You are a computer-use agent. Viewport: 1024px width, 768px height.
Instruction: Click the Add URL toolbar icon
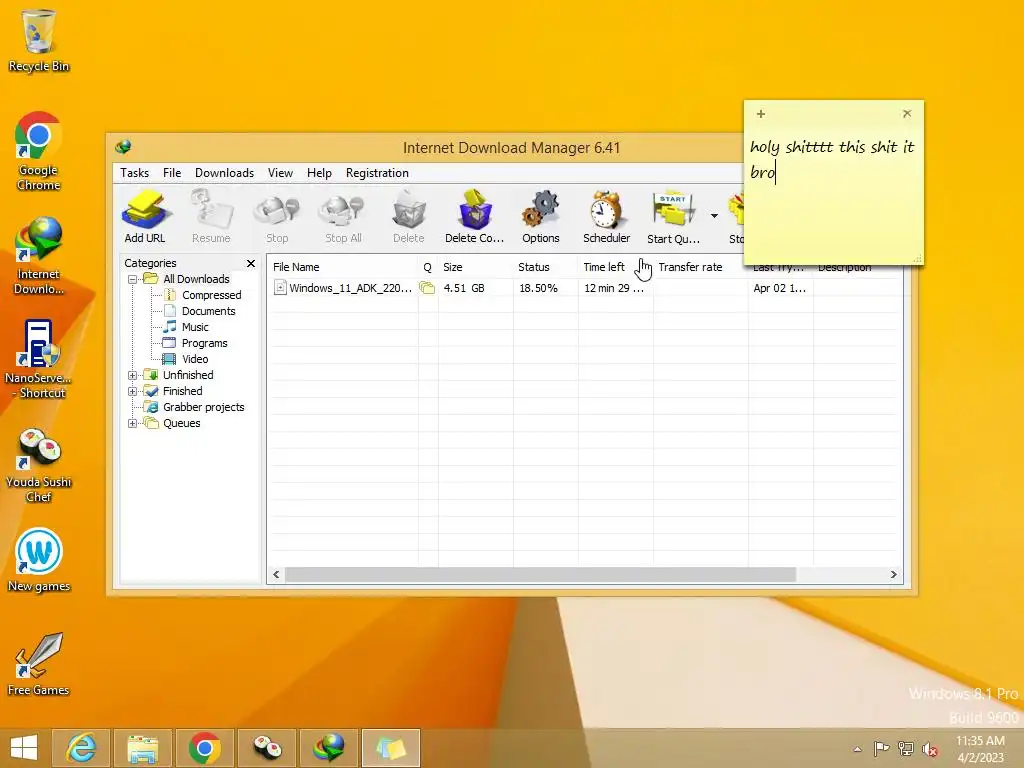[x=145, y=216]
